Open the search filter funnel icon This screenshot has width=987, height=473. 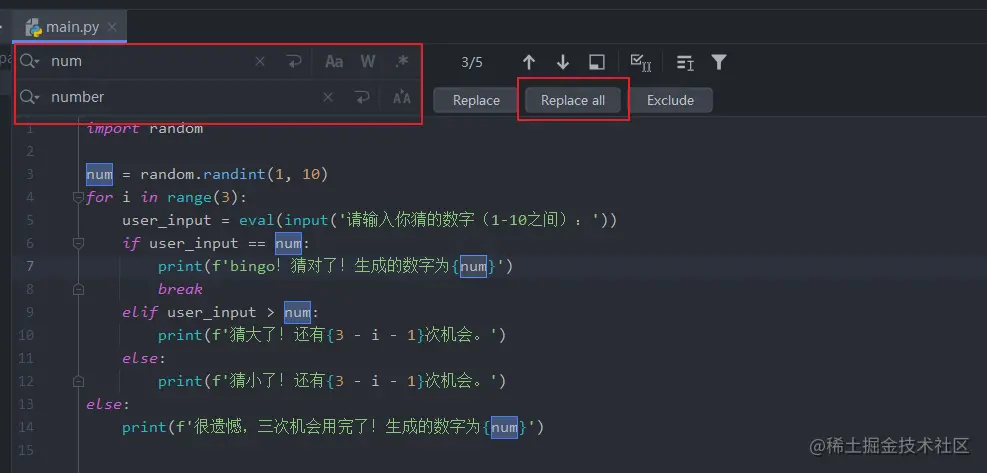(719, 62)
